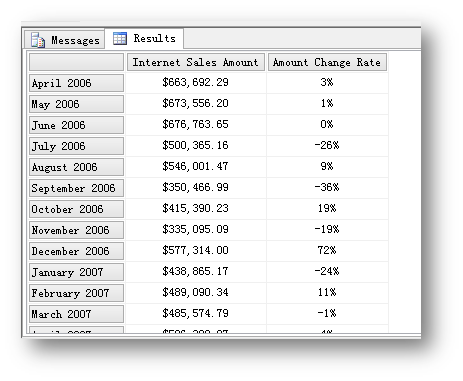Click the 72% change rate cell
The image size is (463, 381).
327,250
